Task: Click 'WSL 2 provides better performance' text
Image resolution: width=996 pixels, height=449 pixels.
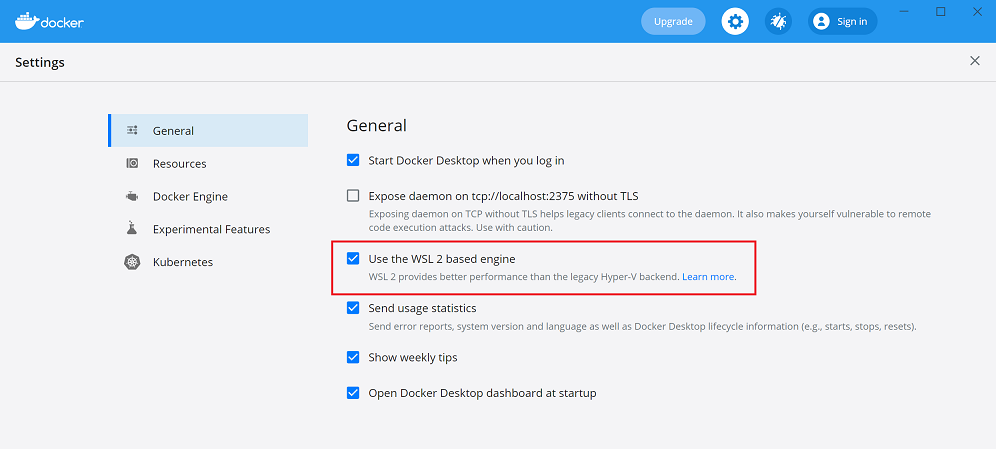Action: (x=524, y=277)
